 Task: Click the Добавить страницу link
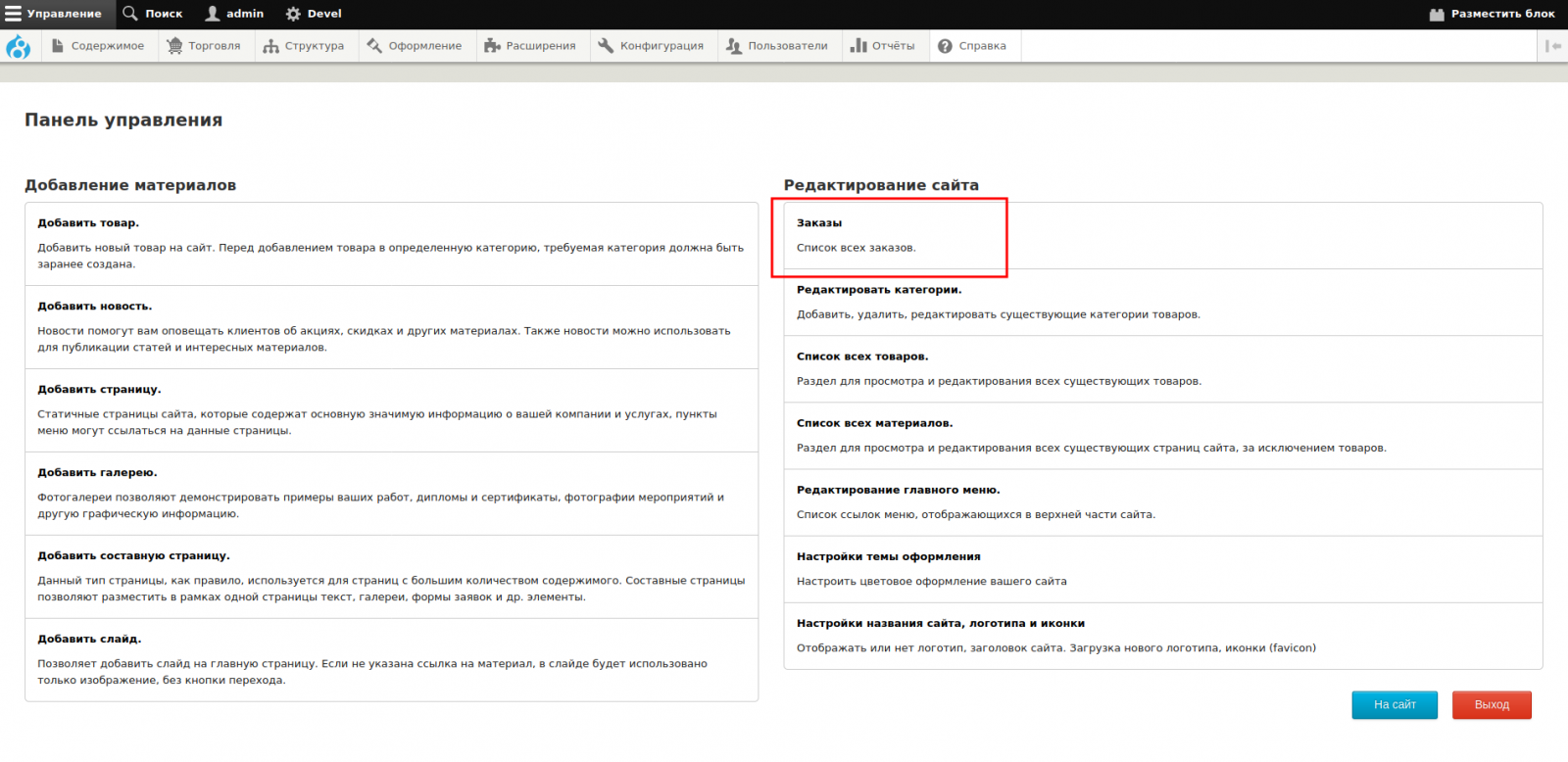pos(100,390)
